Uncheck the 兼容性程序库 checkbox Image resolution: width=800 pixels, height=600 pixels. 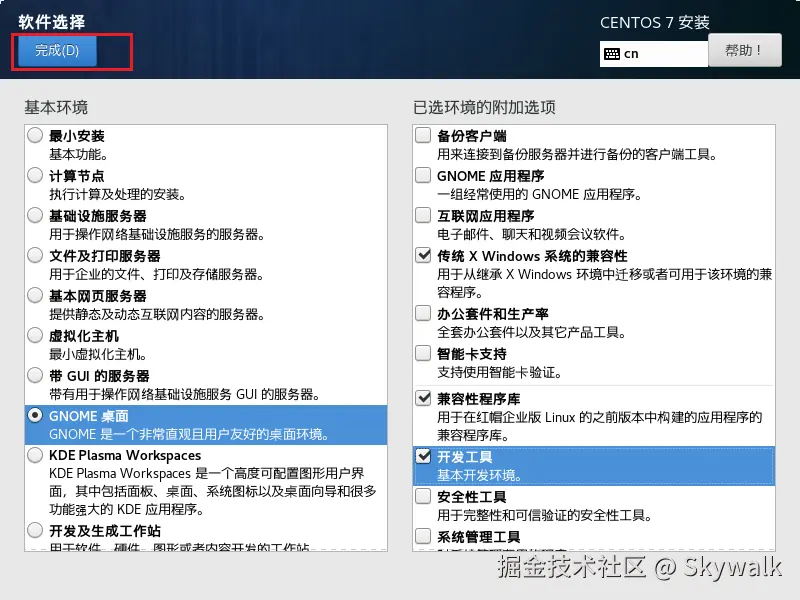[423, 398]
